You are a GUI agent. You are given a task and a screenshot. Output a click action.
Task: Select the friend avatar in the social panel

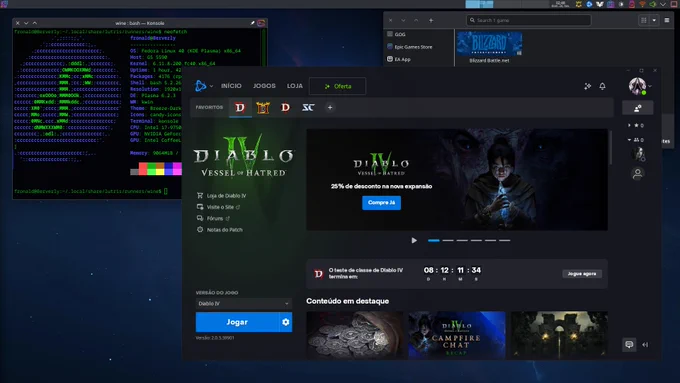[638, 154]
